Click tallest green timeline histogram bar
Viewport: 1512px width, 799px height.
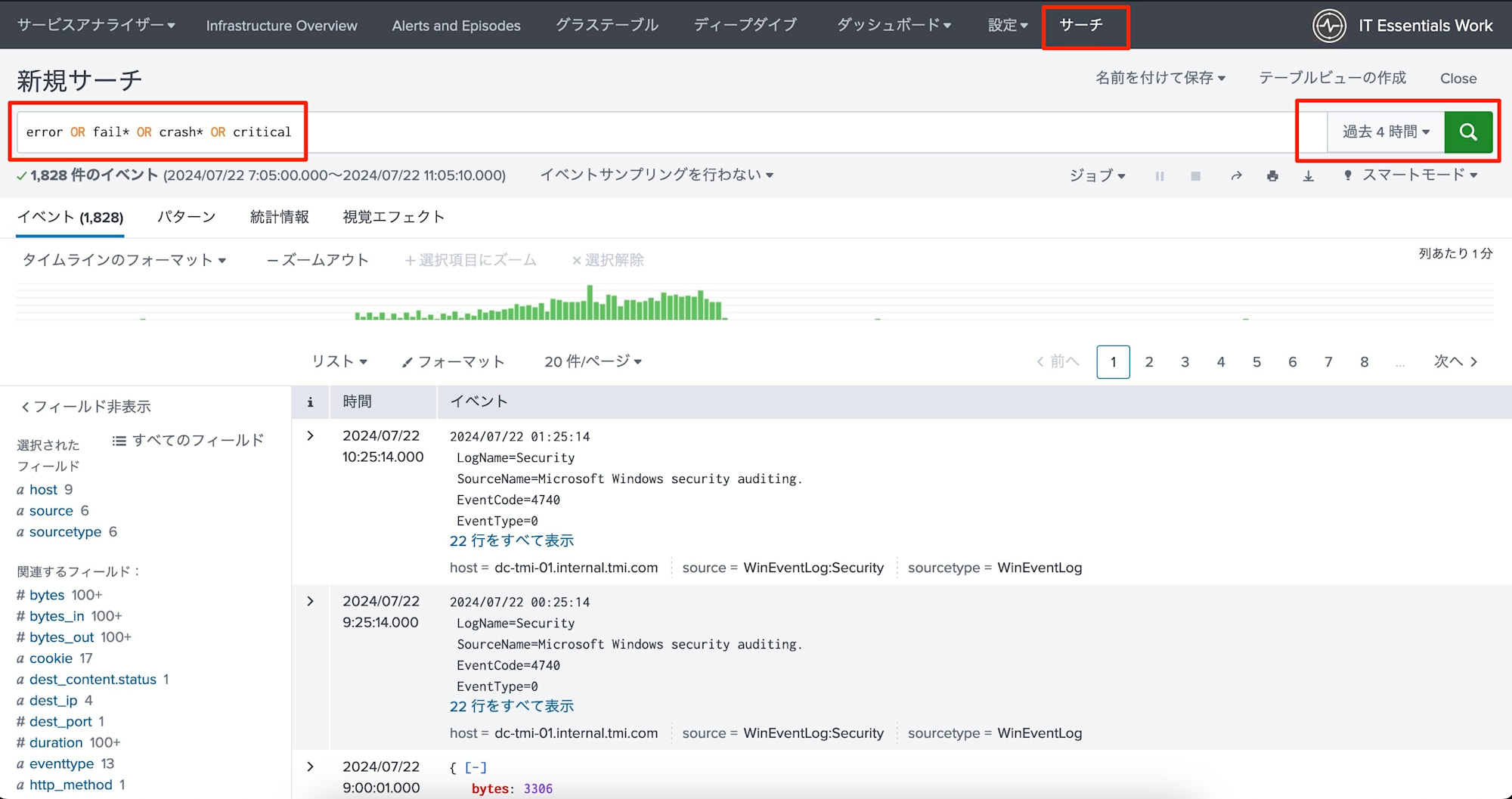[590, 302]
